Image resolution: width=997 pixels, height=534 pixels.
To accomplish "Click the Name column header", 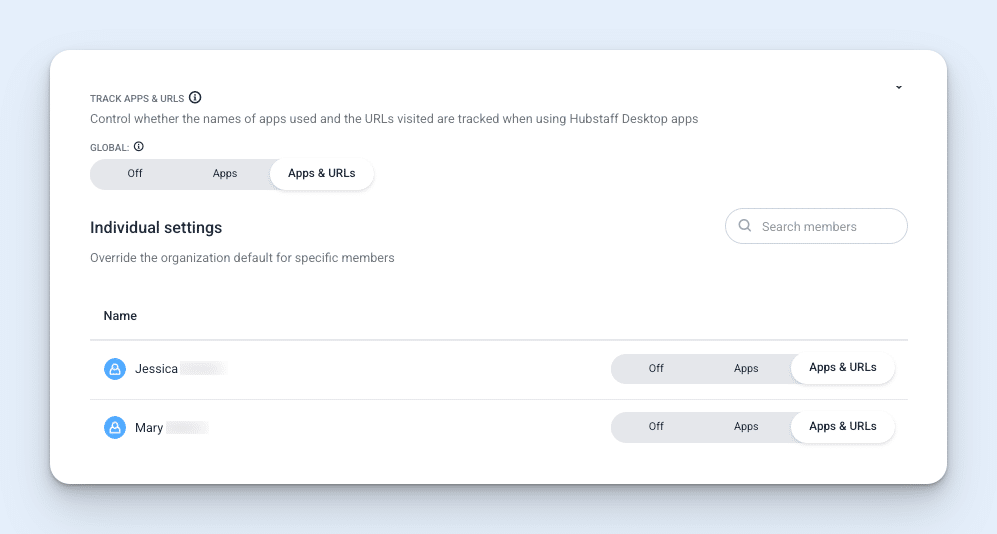I will [x=120, y=316].
